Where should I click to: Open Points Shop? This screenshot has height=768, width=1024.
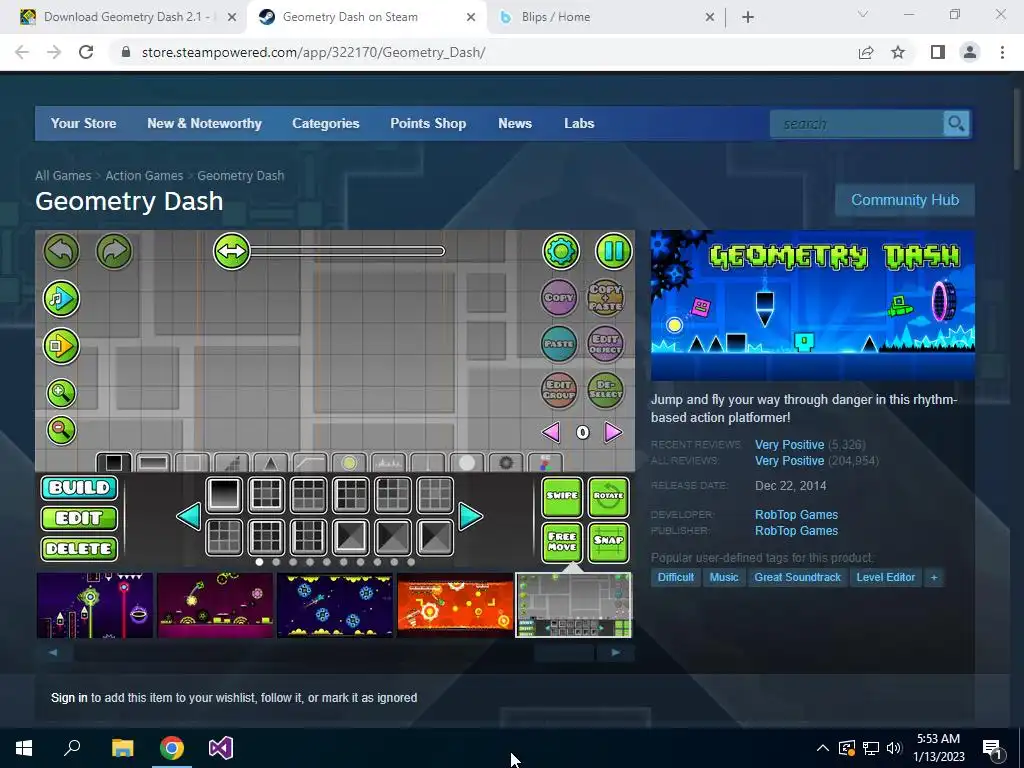click(x=428, y=123)
